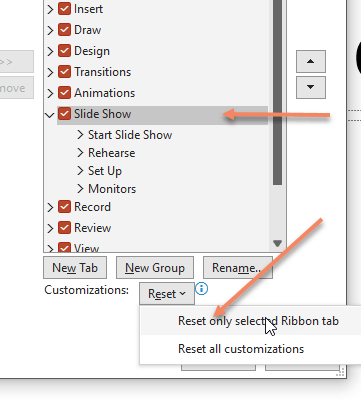Select the Monitors group label
361x412 pixels.
tap(112, 189)
